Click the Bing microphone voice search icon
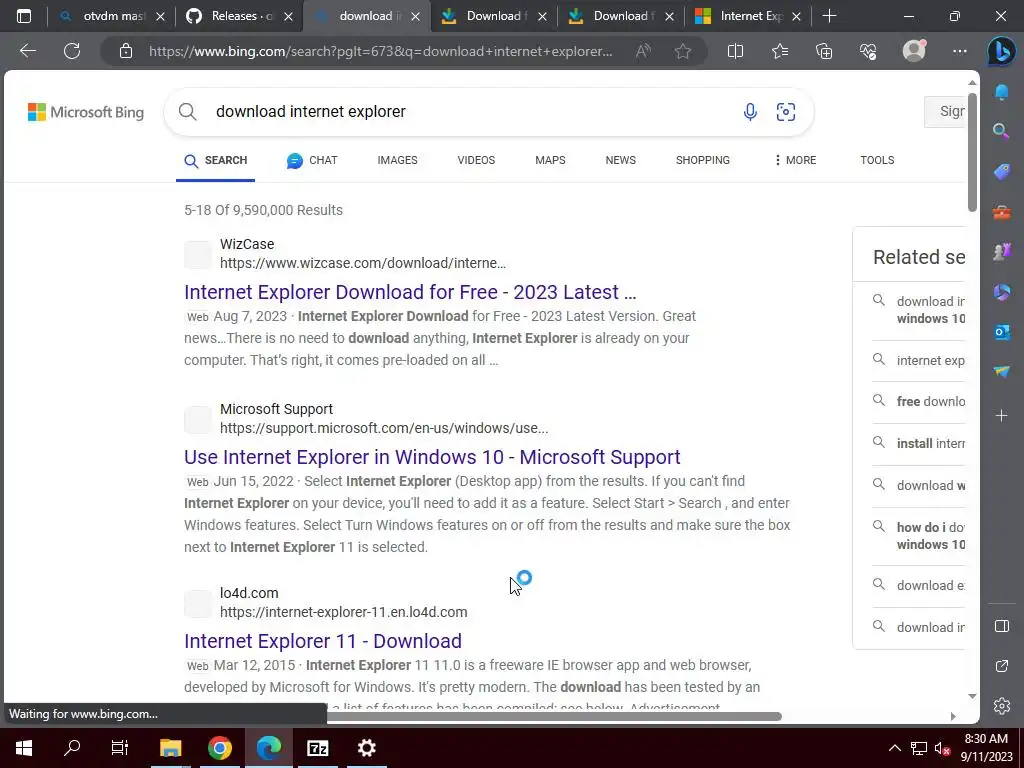Image resolution: width=1024 pixels, height=768 pixels. point(750,112)
